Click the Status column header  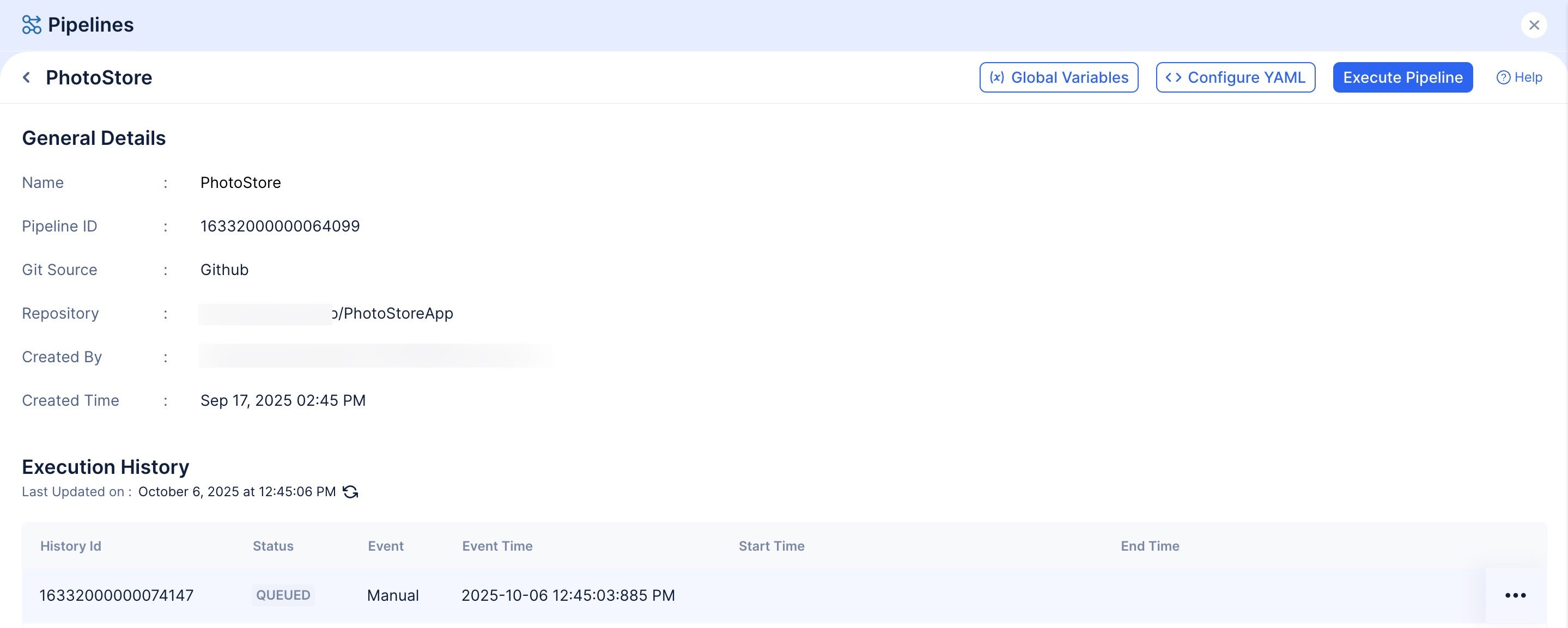click(x=273, y=546)
